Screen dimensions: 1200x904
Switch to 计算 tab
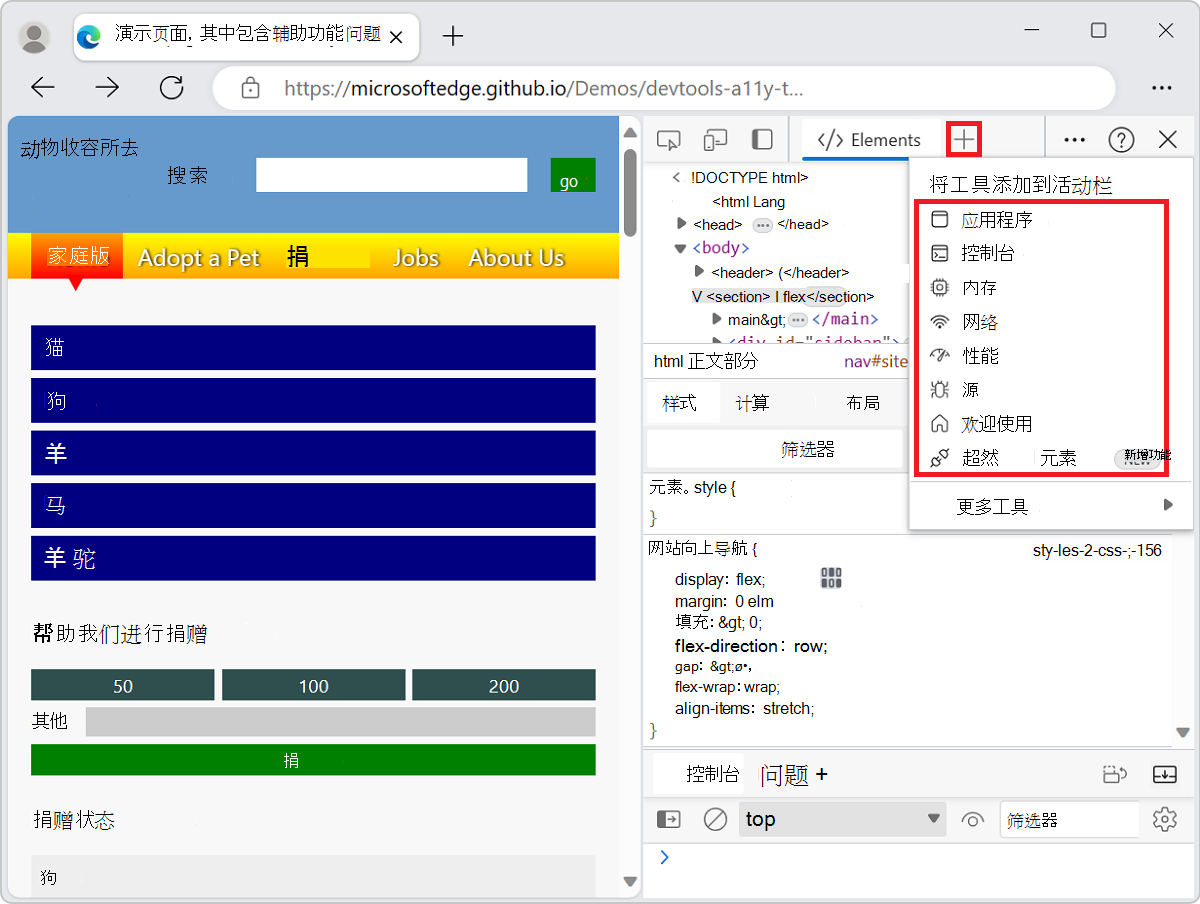coord(752,403)
